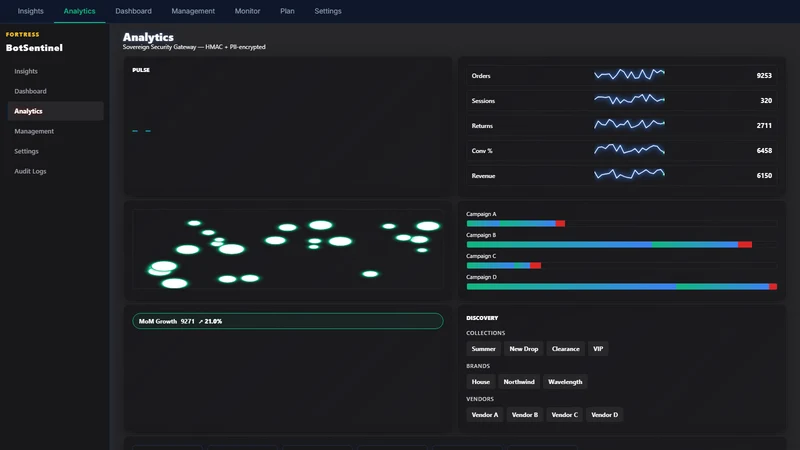The height and width of the screenshot is (450, 800).
Task: Select the Wavelength brand chip
Action: click(565, 382)
